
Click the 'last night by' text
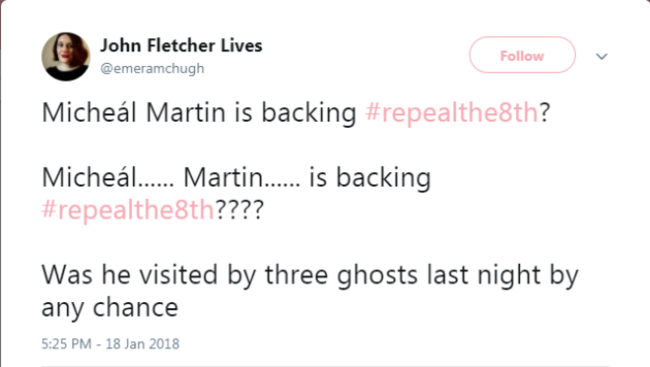502,275
